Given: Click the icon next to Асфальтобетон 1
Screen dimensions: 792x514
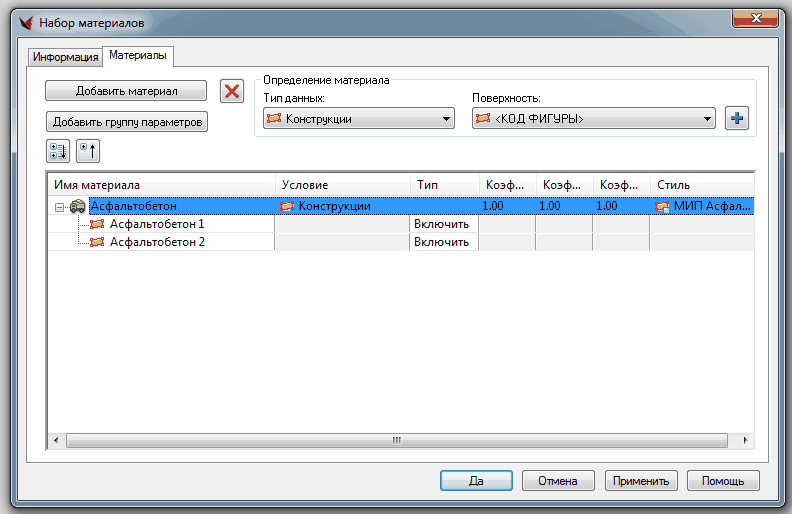Looking at the screenshot, I should pyautogui.click(x=97, y=224).
